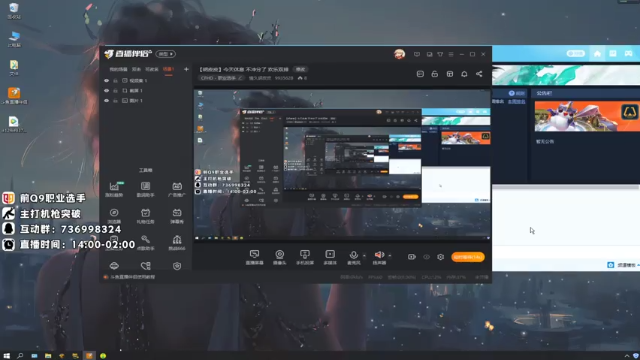The height and width of the screenshot is (360, 640).
Task: Open the usage tutorial link at the bottom left
Action: click(x=133, y=277)
